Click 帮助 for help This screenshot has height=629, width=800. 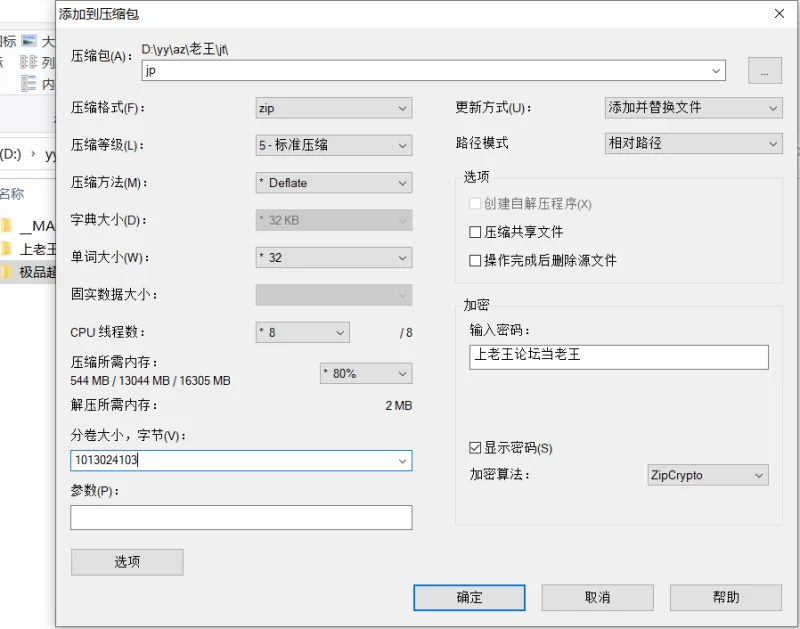pyautogui.click(x=727, y=597)
